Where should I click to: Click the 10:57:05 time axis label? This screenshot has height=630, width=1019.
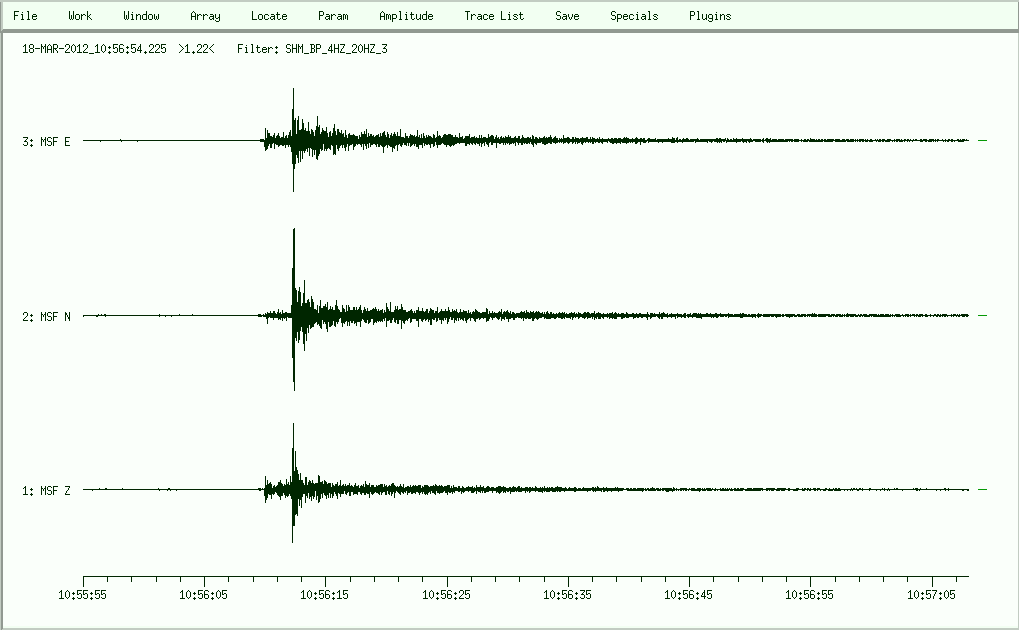tap(933, 594)
